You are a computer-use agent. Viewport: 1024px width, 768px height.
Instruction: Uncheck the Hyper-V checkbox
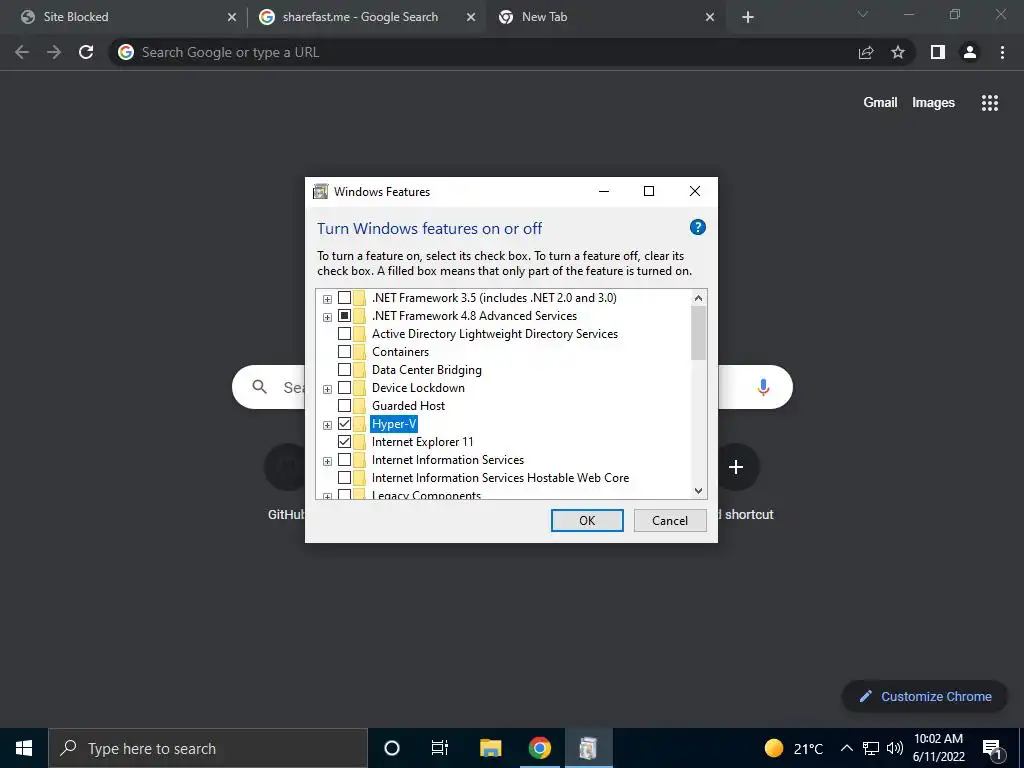pyautogui.click(x=344, y=424)
